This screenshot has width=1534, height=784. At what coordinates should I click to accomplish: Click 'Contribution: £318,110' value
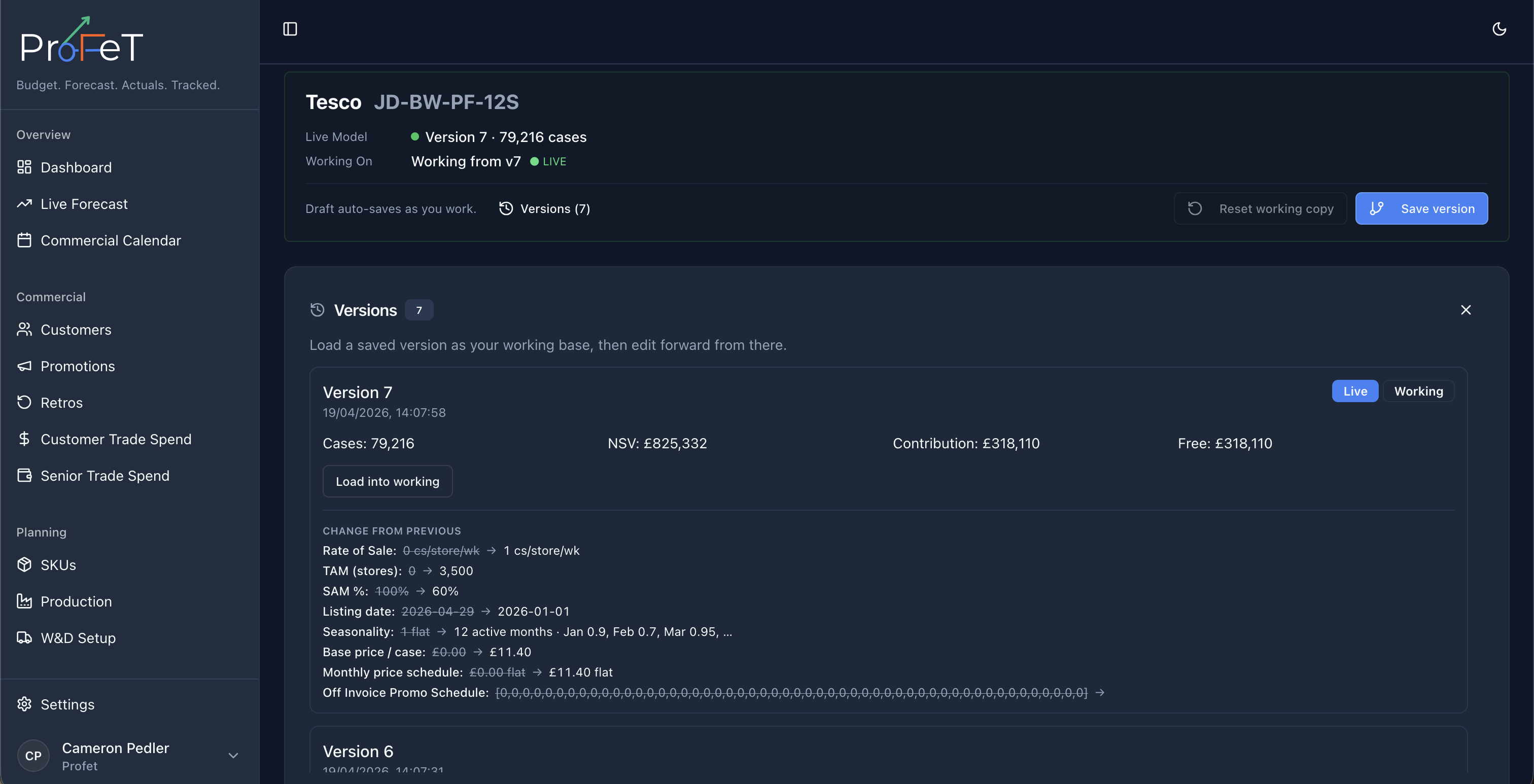point(966,444)
